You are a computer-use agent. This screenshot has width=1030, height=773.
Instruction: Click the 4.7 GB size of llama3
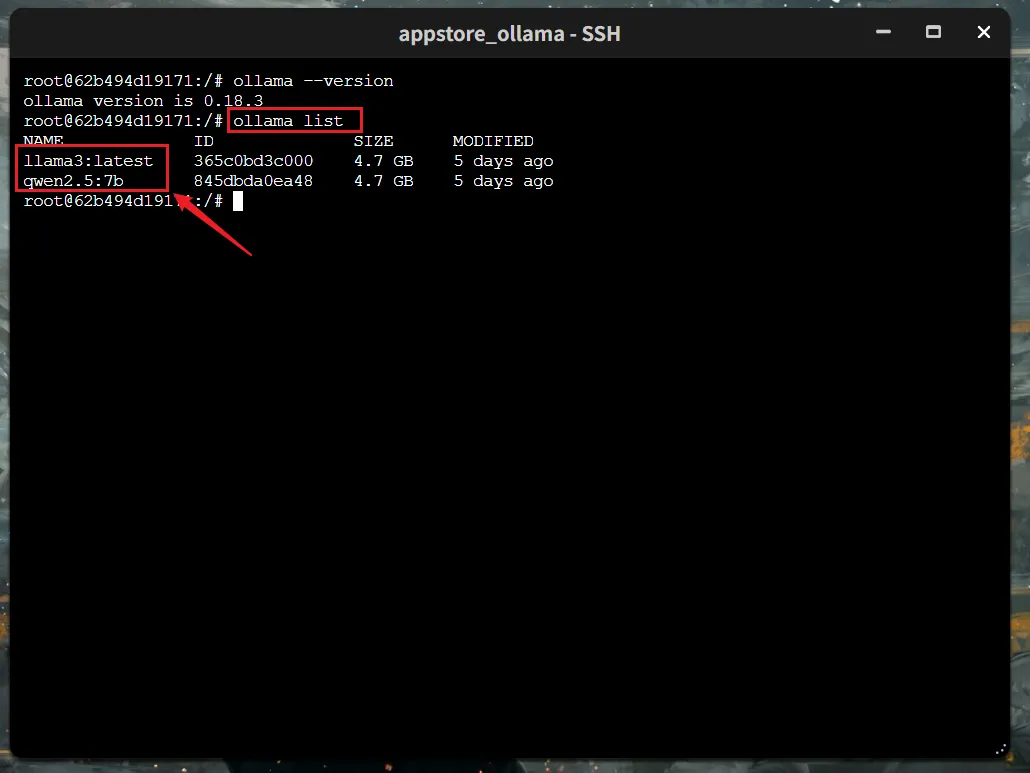click(384, 161)
